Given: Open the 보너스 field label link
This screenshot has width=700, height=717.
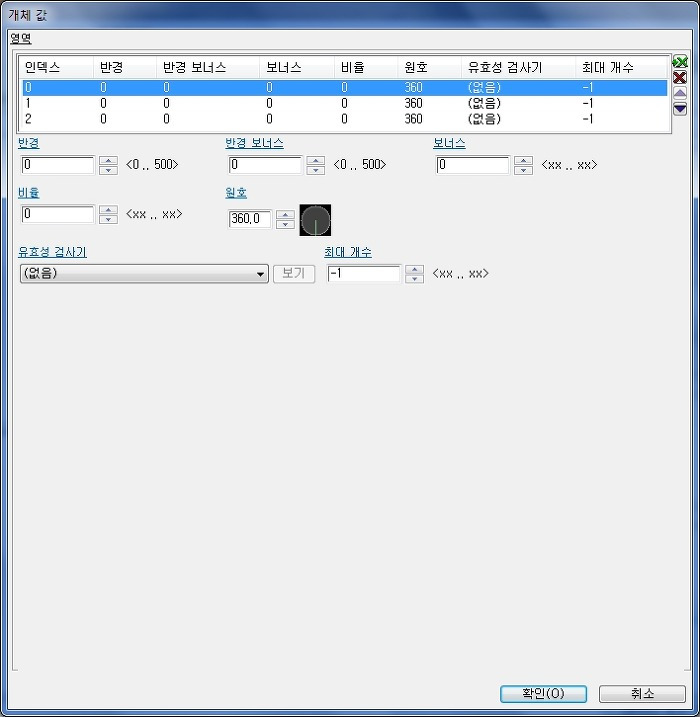Looking at the screenshot, I should pos(449,143).
